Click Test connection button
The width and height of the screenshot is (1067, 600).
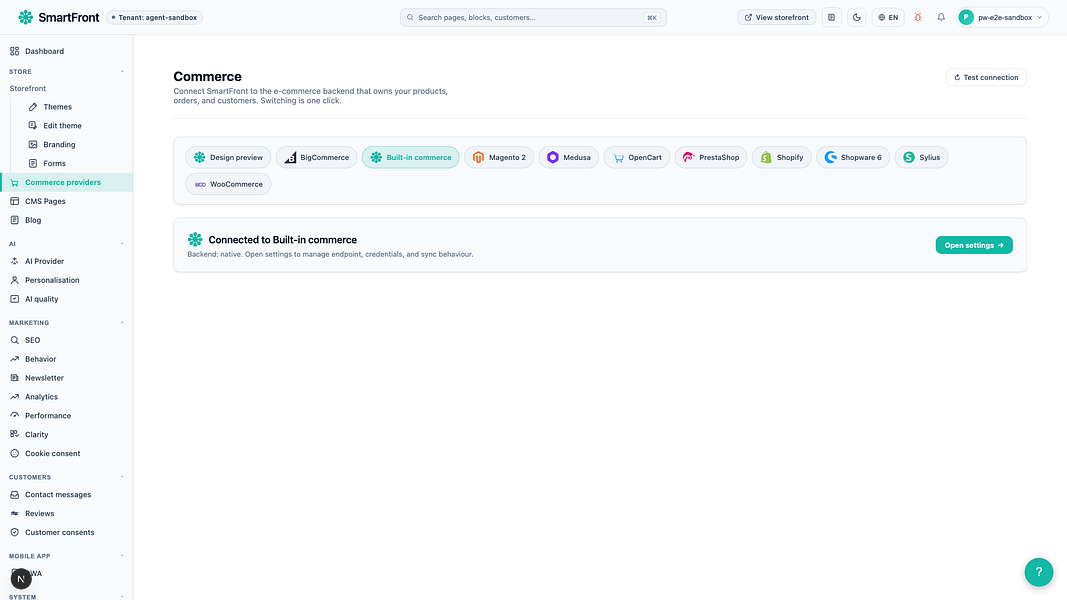pyautogui.click(x=986, y=78)
